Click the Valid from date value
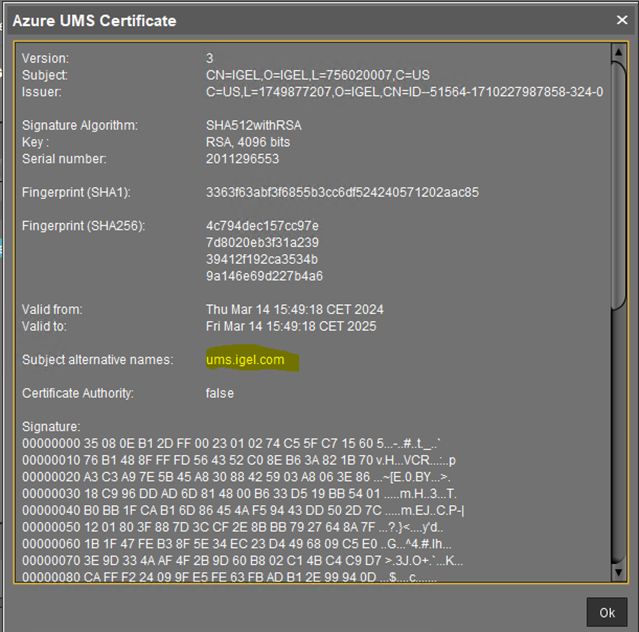The image size is (639, 632). [x=294, y=310]
